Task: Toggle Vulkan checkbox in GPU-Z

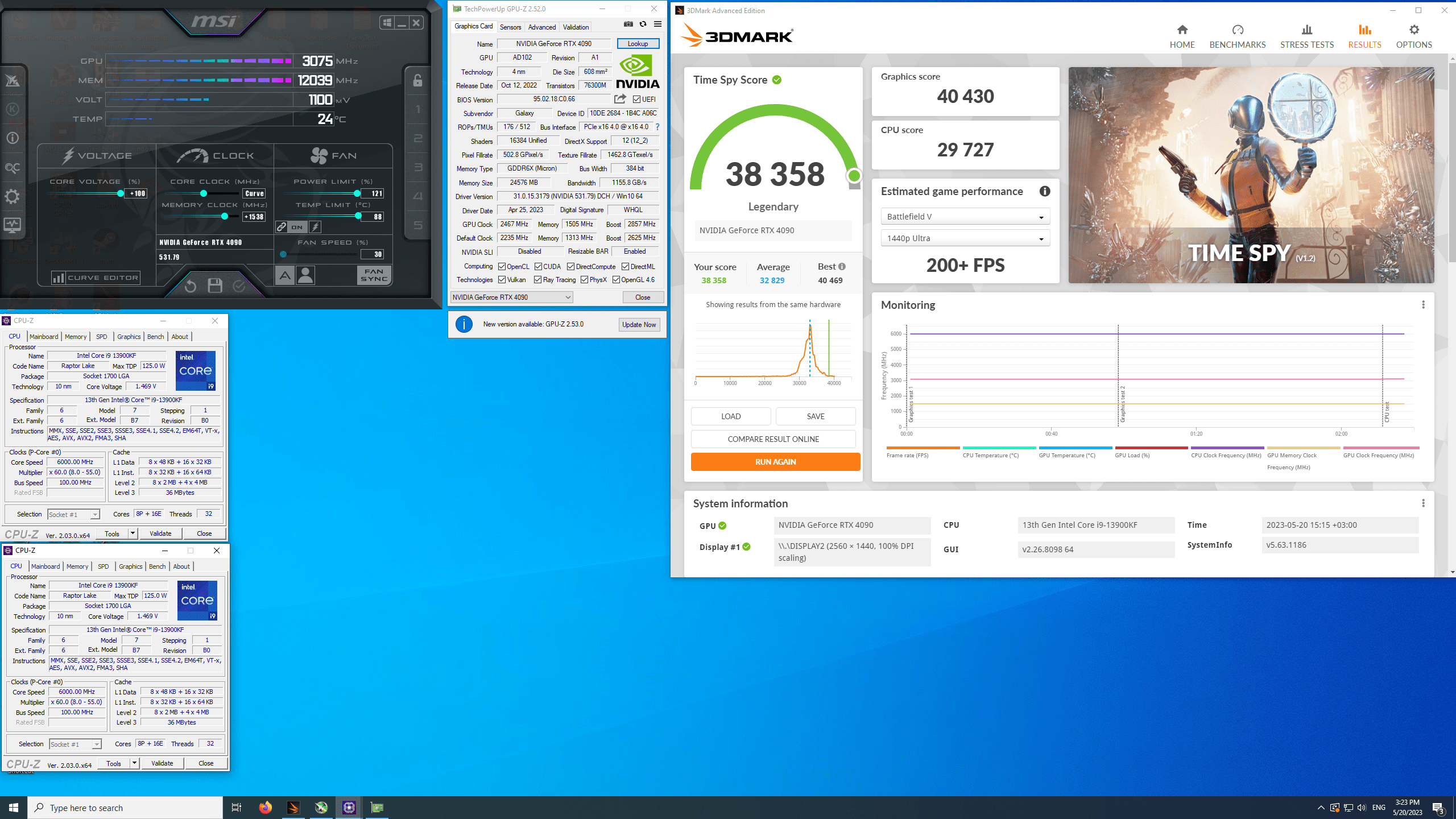Action: coord(502,280)
